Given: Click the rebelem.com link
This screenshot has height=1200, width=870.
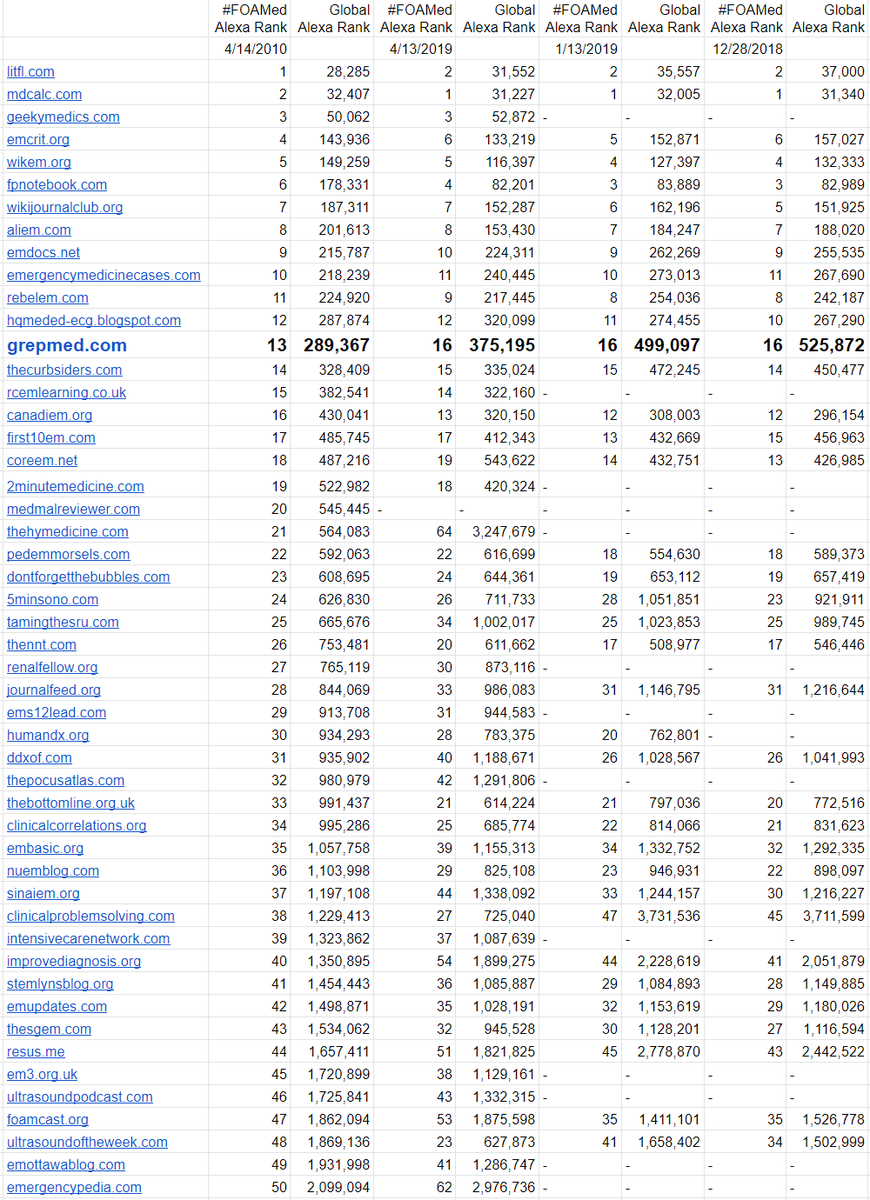Looking at the screenshot, I should click(47, 298).
